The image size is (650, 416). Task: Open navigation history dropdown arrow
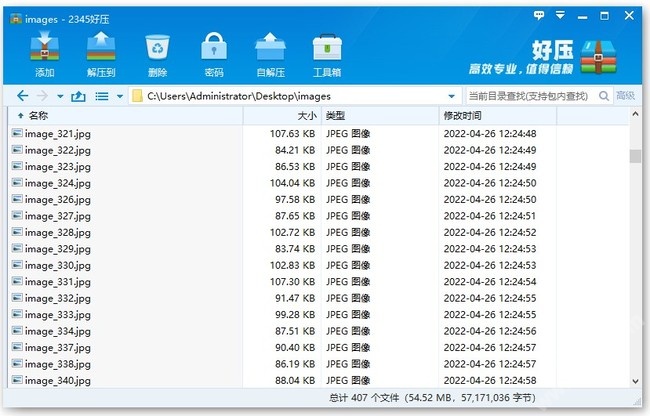tap(59, 96)
